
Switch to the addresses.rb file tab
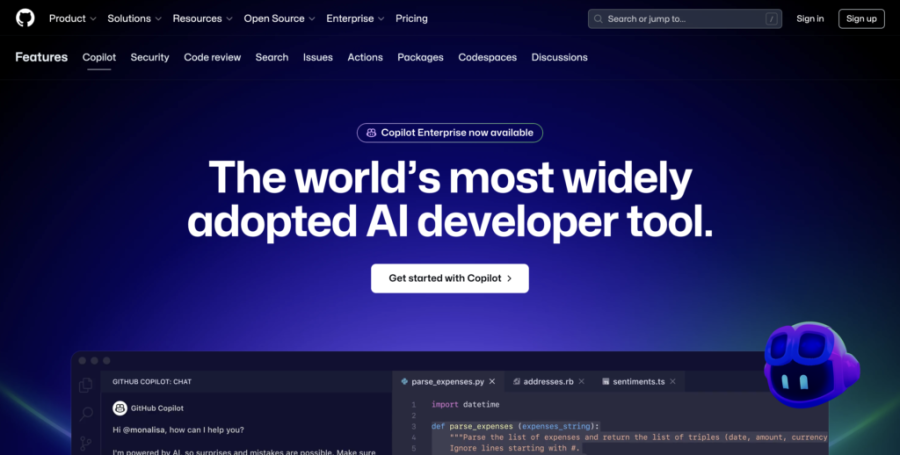point(548,382)
